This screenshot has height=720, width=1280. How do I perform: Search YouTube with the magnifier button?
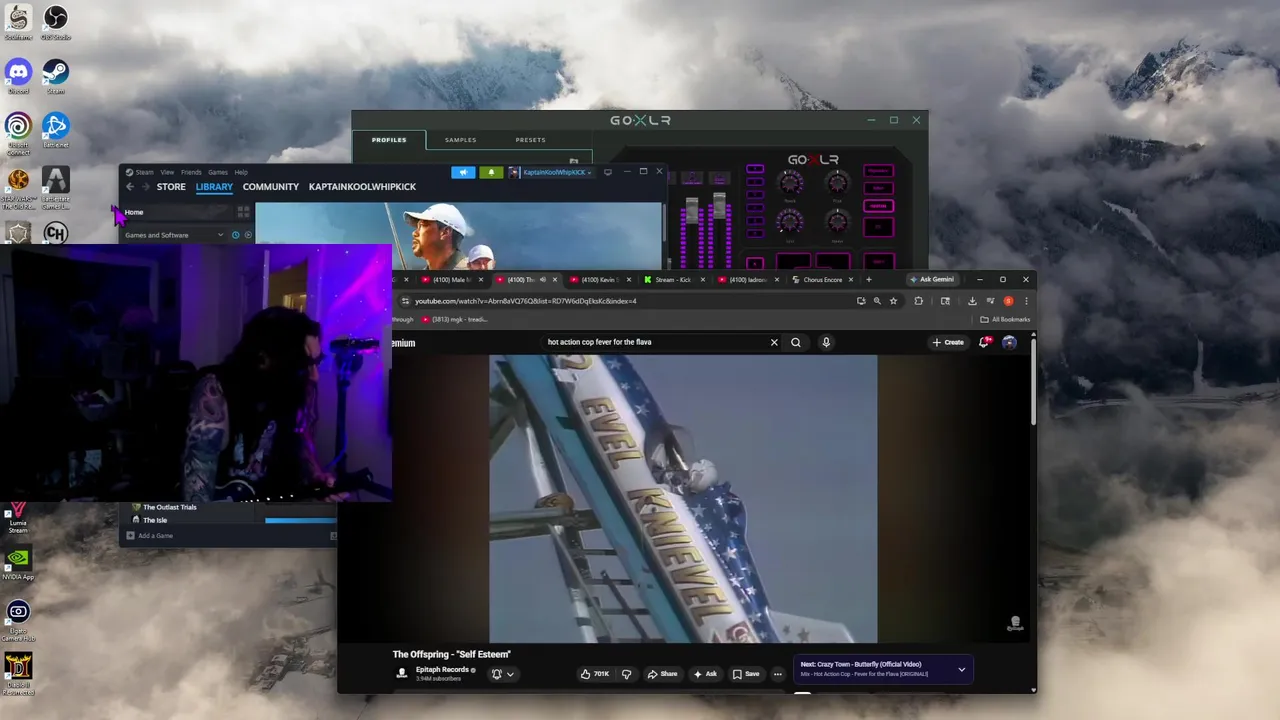pyautogui.click(x=796, y=342)
